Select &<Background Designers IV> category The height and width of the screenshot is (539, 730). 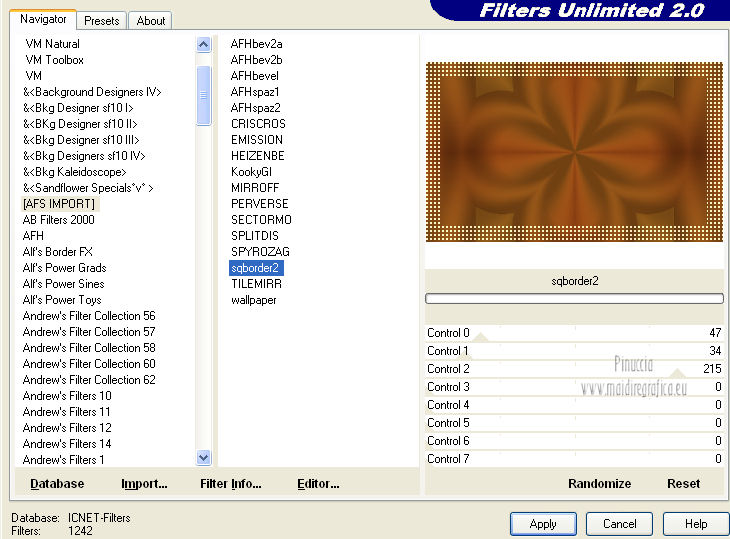pos(92,92)
